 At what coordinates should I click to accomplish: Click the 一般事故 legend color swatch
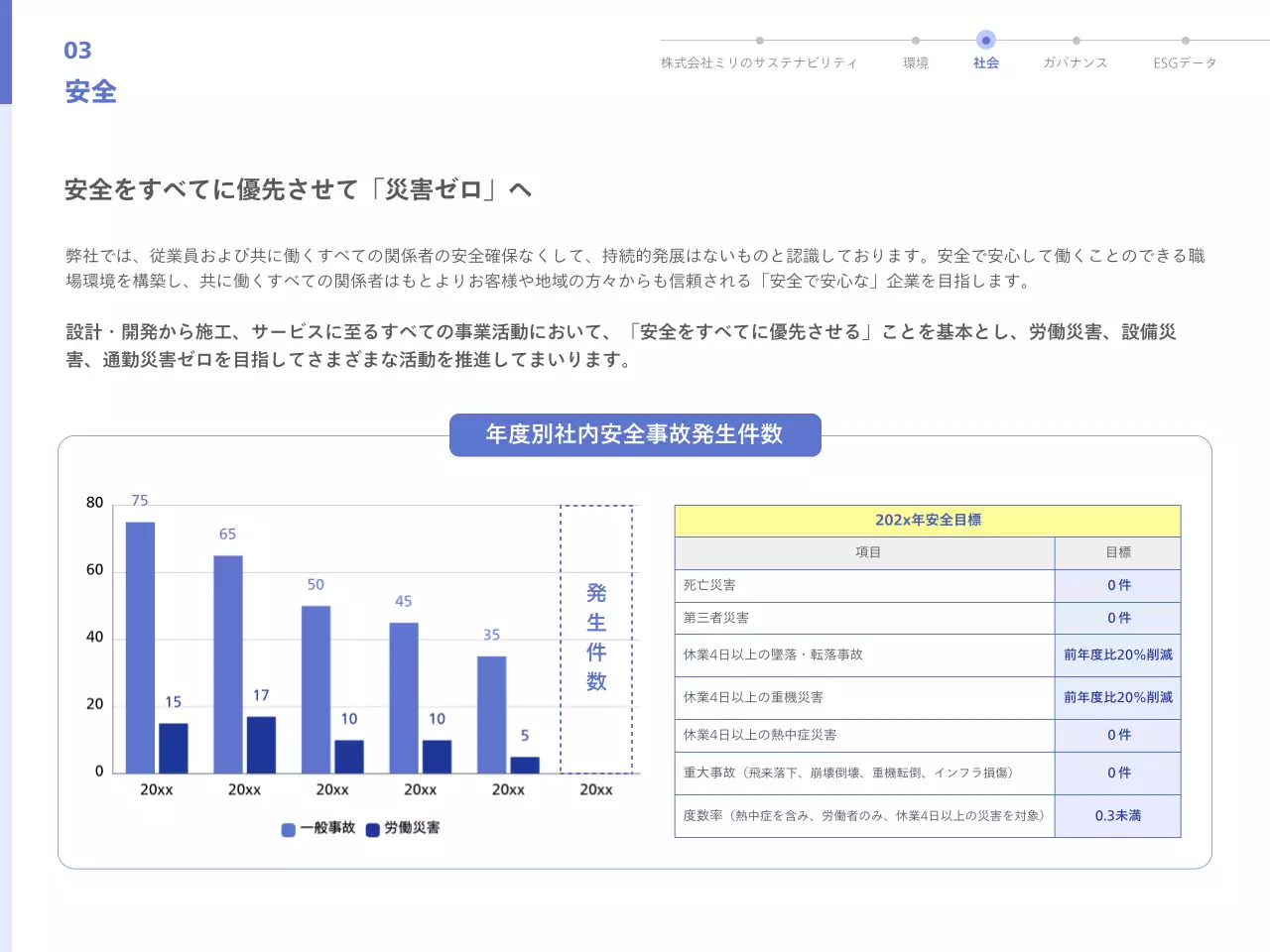288,829
